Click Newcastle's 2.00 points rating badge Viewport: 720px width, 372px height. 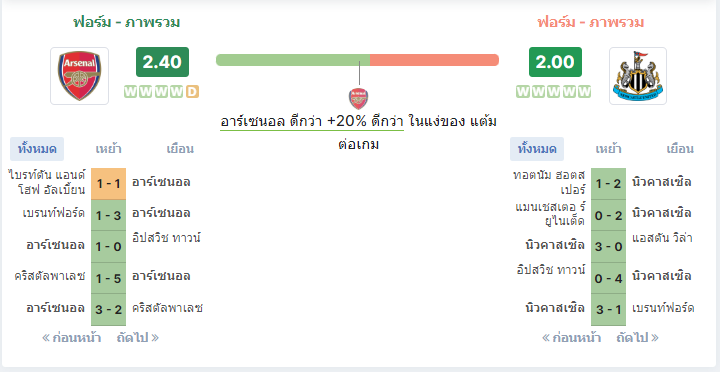click(555, 62)
